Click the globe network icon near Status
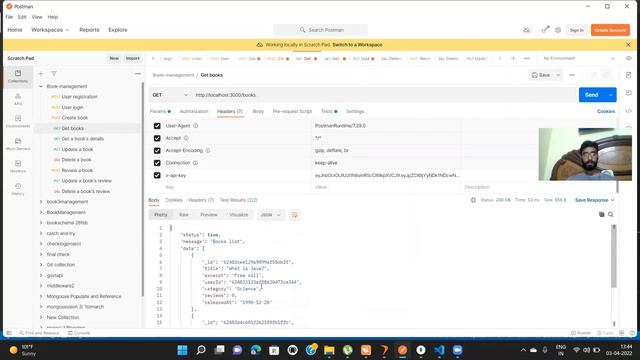 tap(473, 200)
